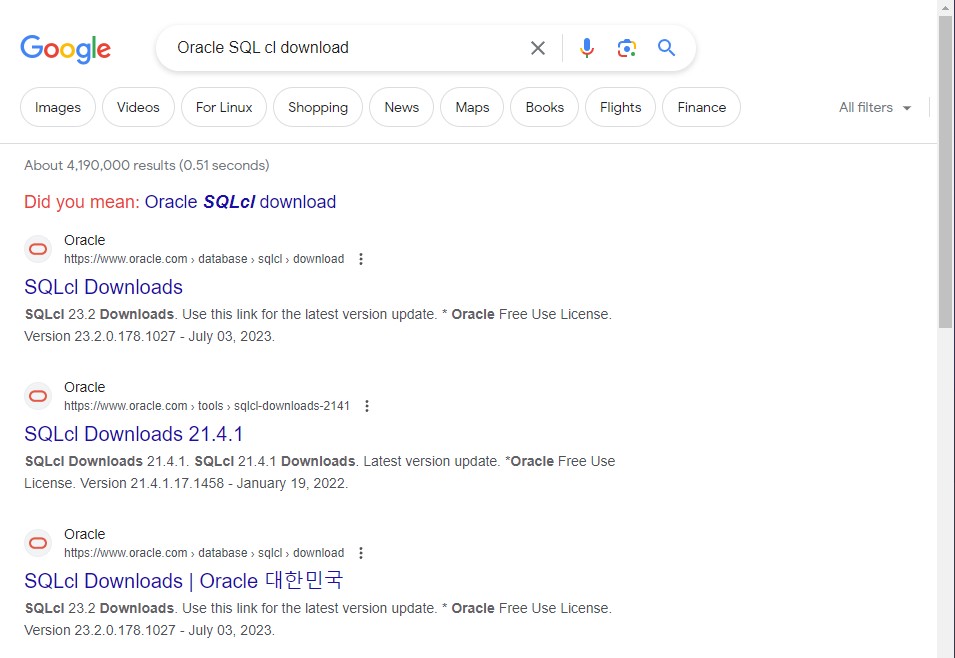Click the Oracle favicon of SQLcl Downloads result

pos(38,249)
